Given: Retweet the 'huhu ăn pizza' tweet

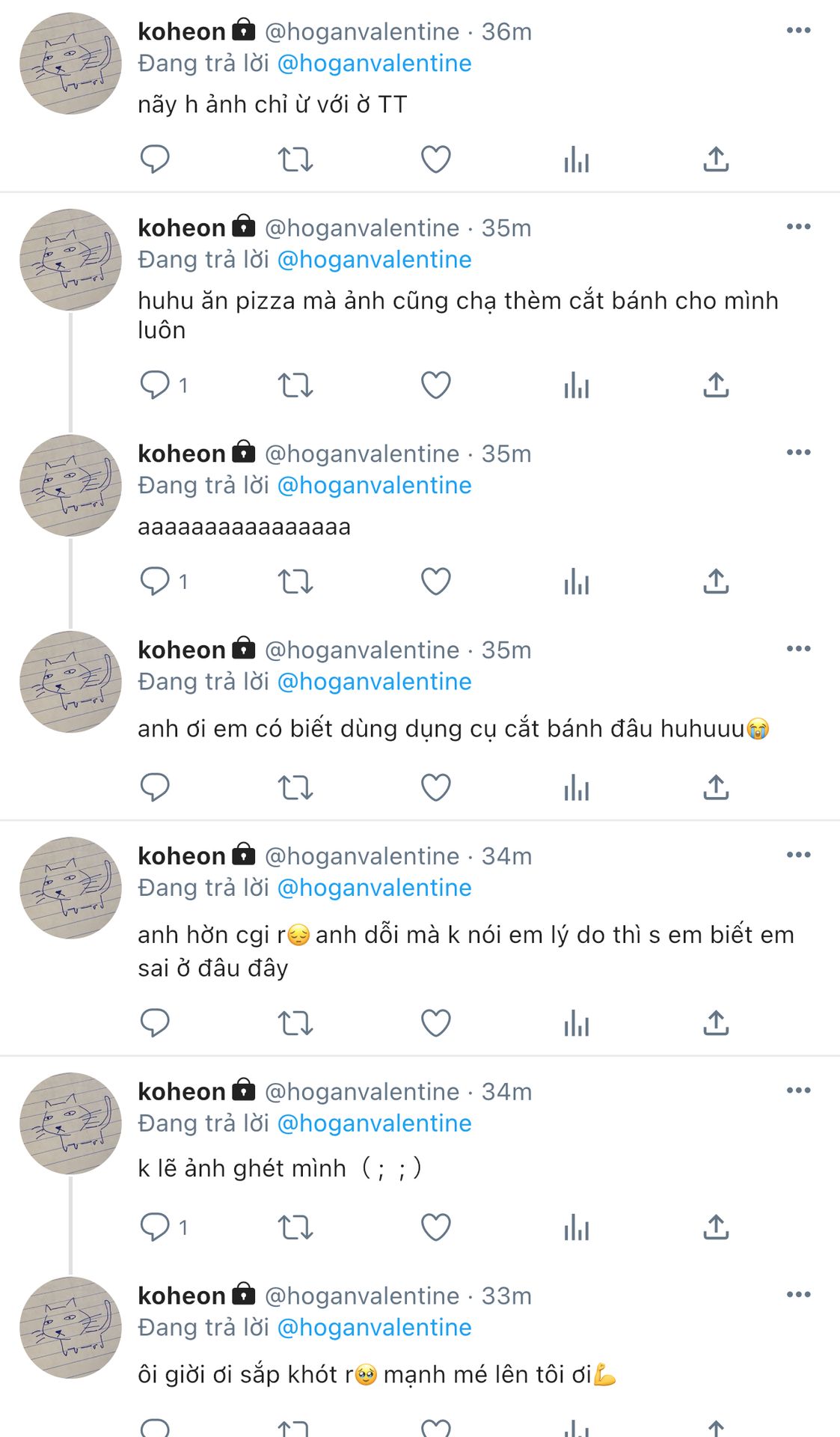Looking at the screenshot, I should (x=295, y=385).
